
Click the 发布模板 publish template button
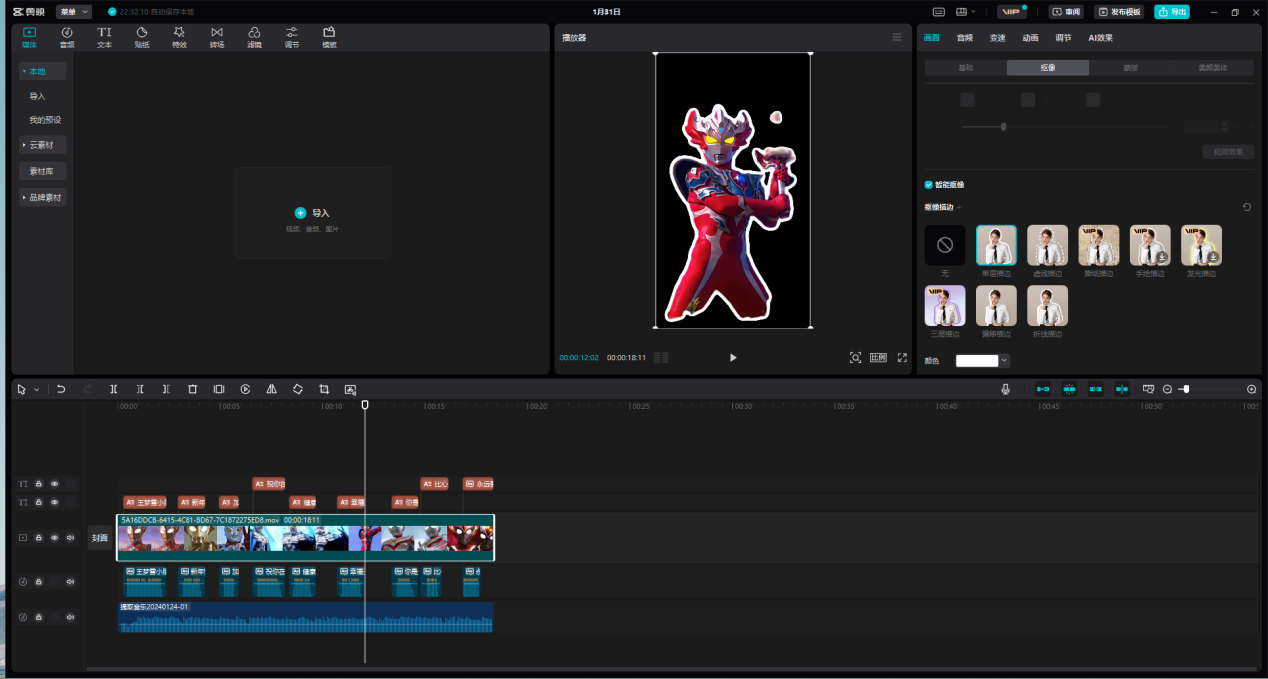pyautogui.click(x=1119, y=12)
